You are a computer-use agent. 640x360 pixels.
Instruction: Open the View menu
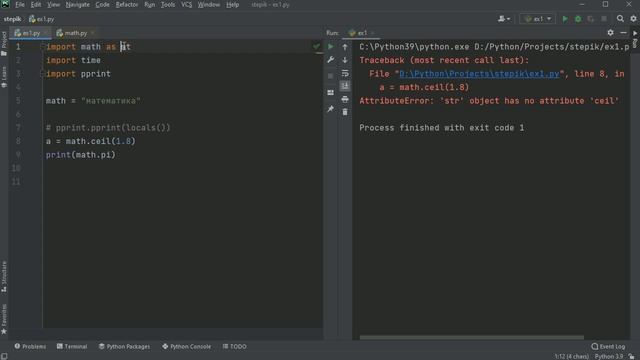pos(53,5)
